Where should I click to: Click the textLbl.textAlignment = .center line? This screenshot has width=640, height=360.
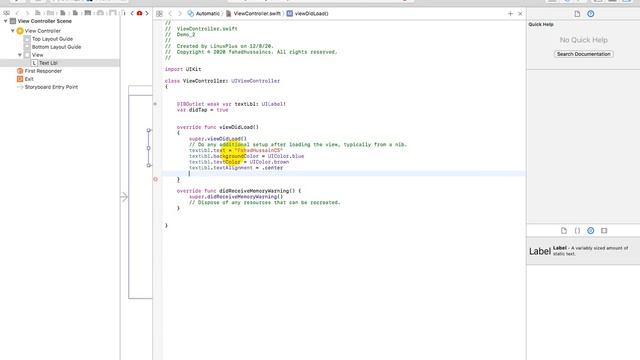(x=236, y=168)
